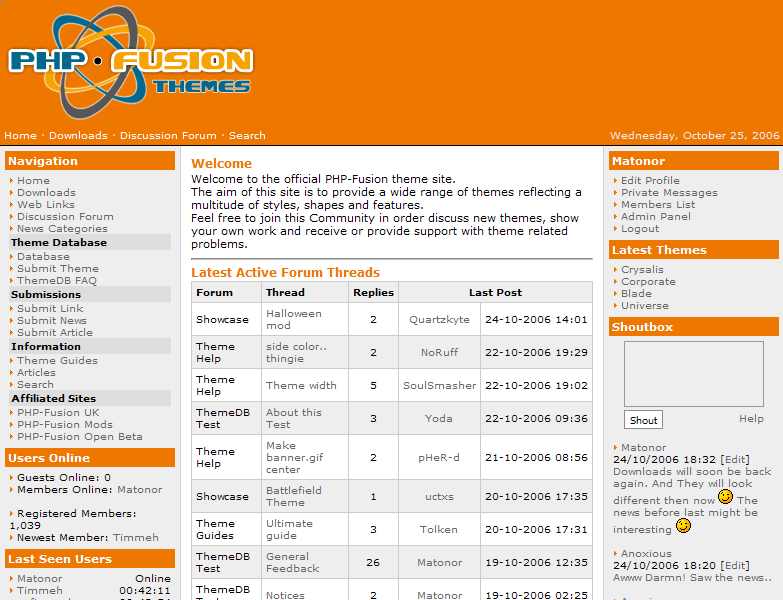Image resolution: width=783 pixels, height=600 pixels.
Task: Click into the Shoutbox message field
Action: click(x=694, y=374)
